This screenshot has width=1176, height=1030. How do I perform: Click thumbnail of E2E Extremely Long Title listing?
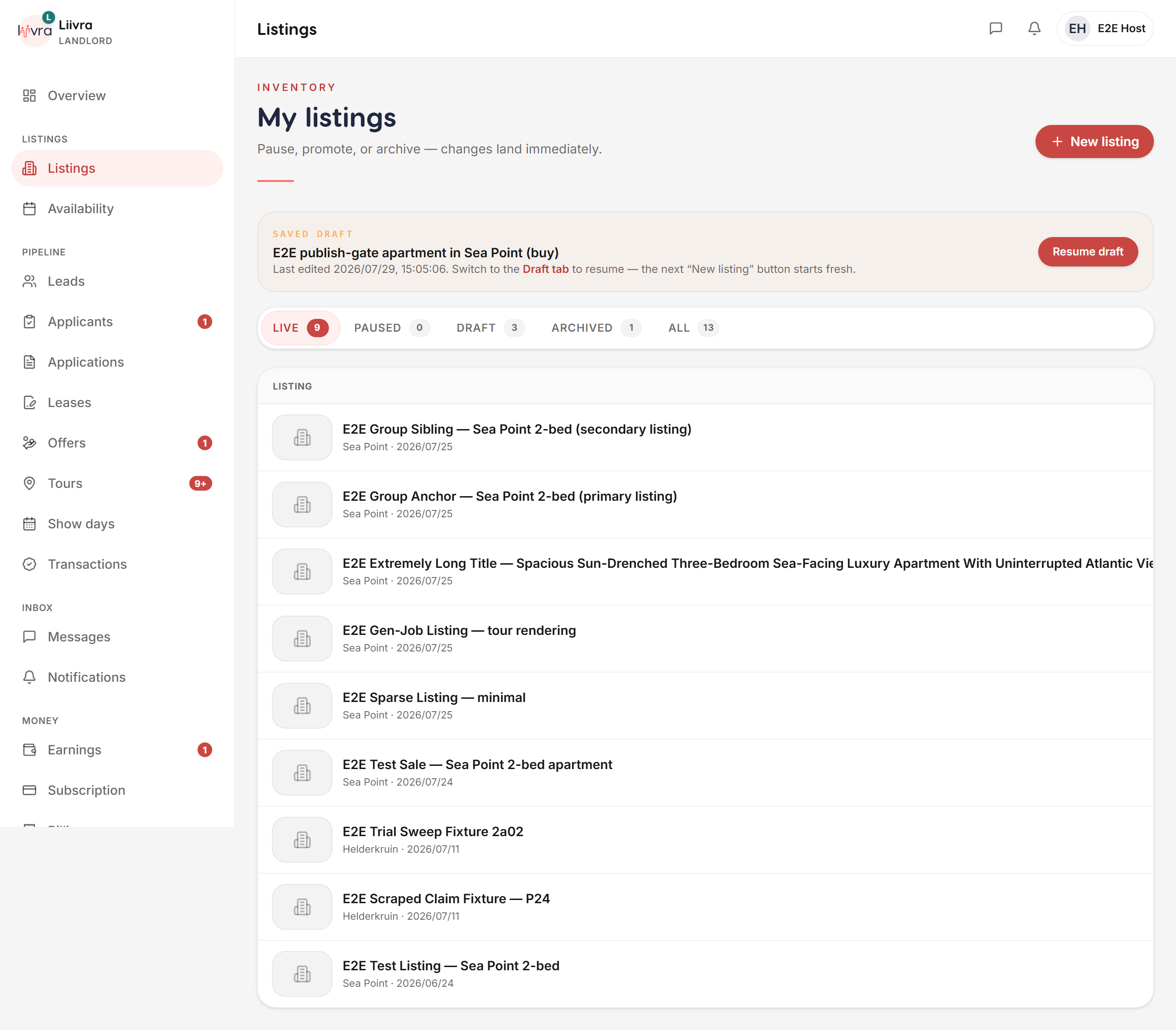pyautogui.click(x=302, y=572)
